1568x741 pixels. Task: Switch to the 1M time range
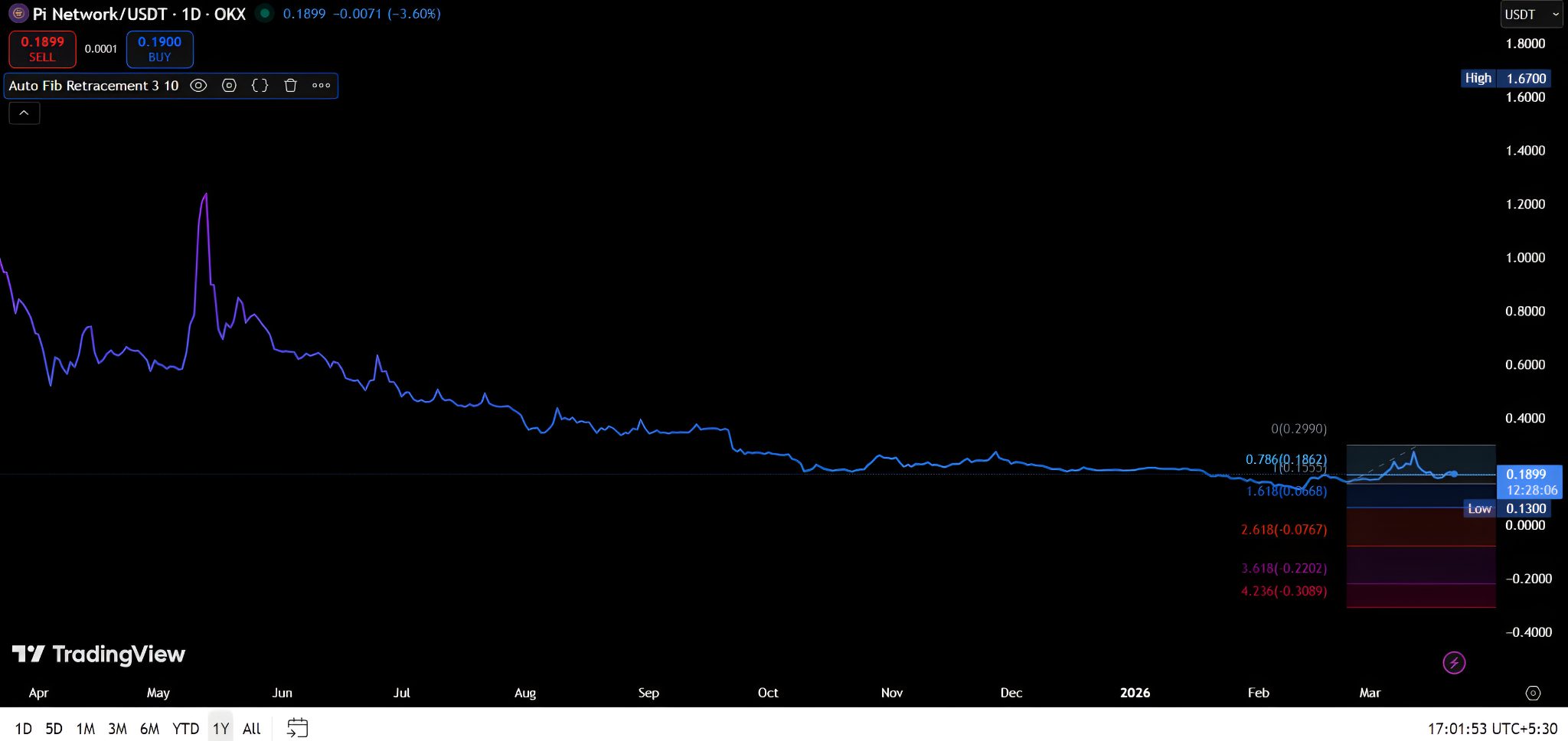(x=86, y=729)
